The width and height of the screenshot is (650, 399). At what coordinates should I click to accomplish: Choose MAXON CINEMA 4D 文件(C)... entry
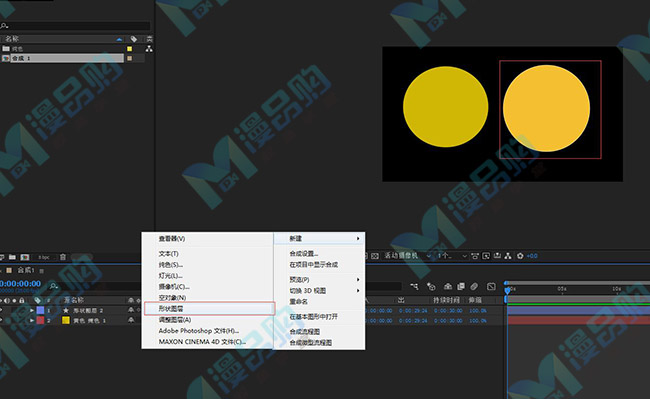click(x=207, y=342)
